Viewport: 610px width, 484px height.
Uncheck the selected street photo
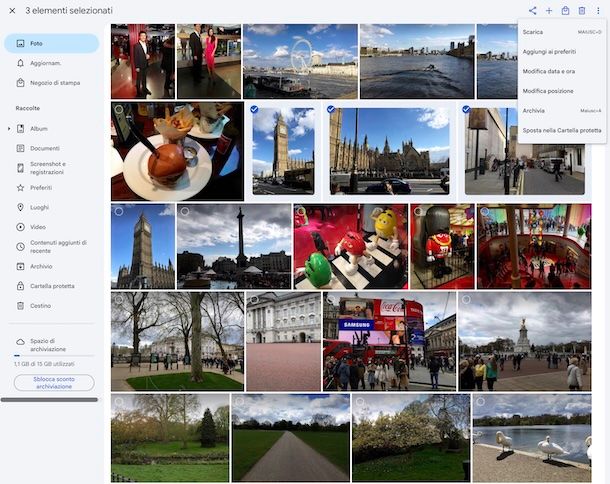(466, 110)
